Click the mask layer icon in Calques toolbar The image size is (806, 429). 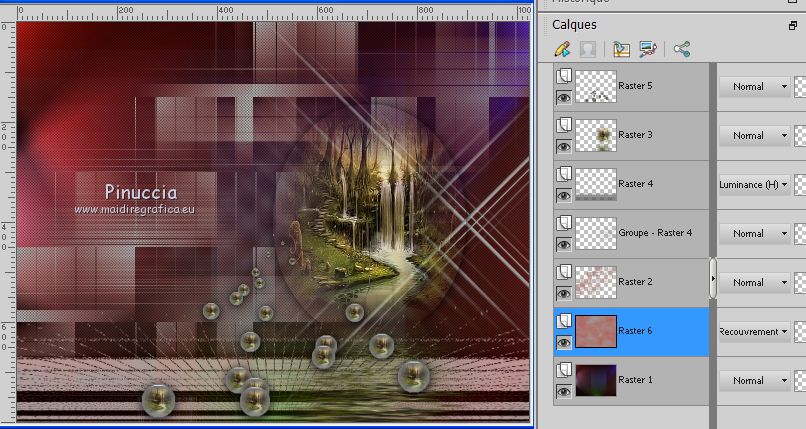click(x=588, y=49)
